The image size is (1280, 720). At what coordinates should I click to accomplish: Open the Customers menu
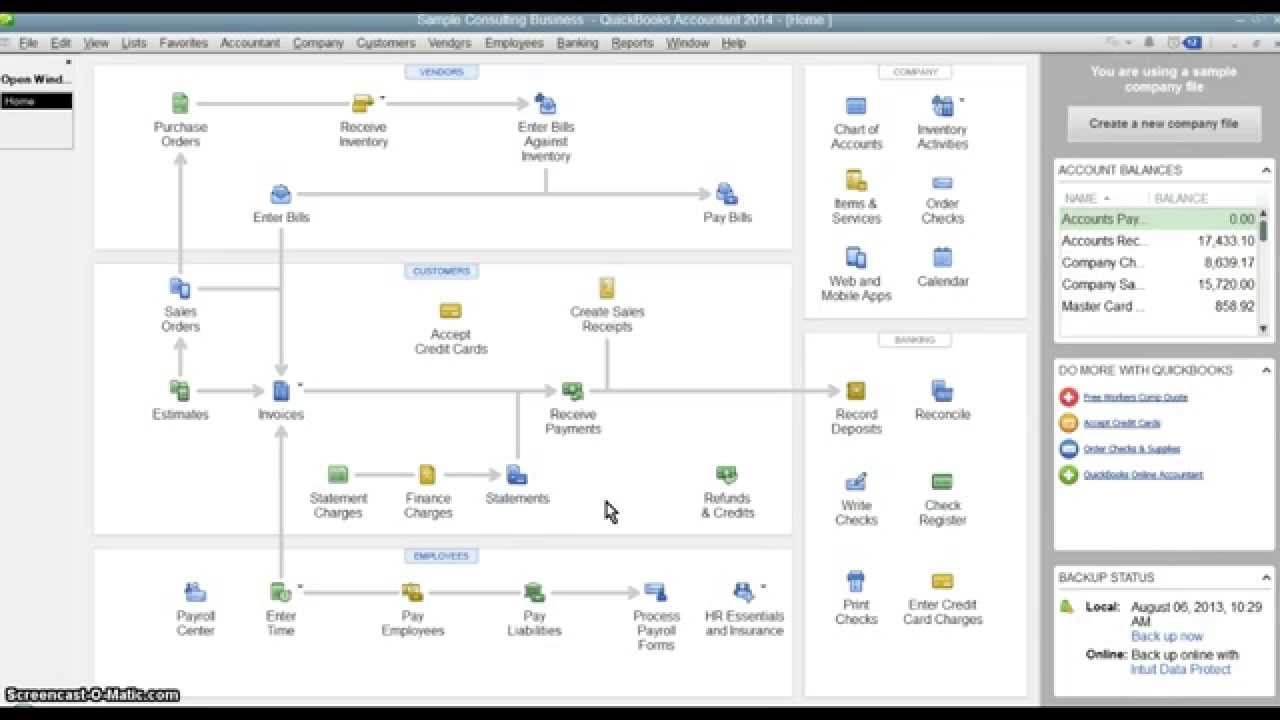[x=385, y=43]
